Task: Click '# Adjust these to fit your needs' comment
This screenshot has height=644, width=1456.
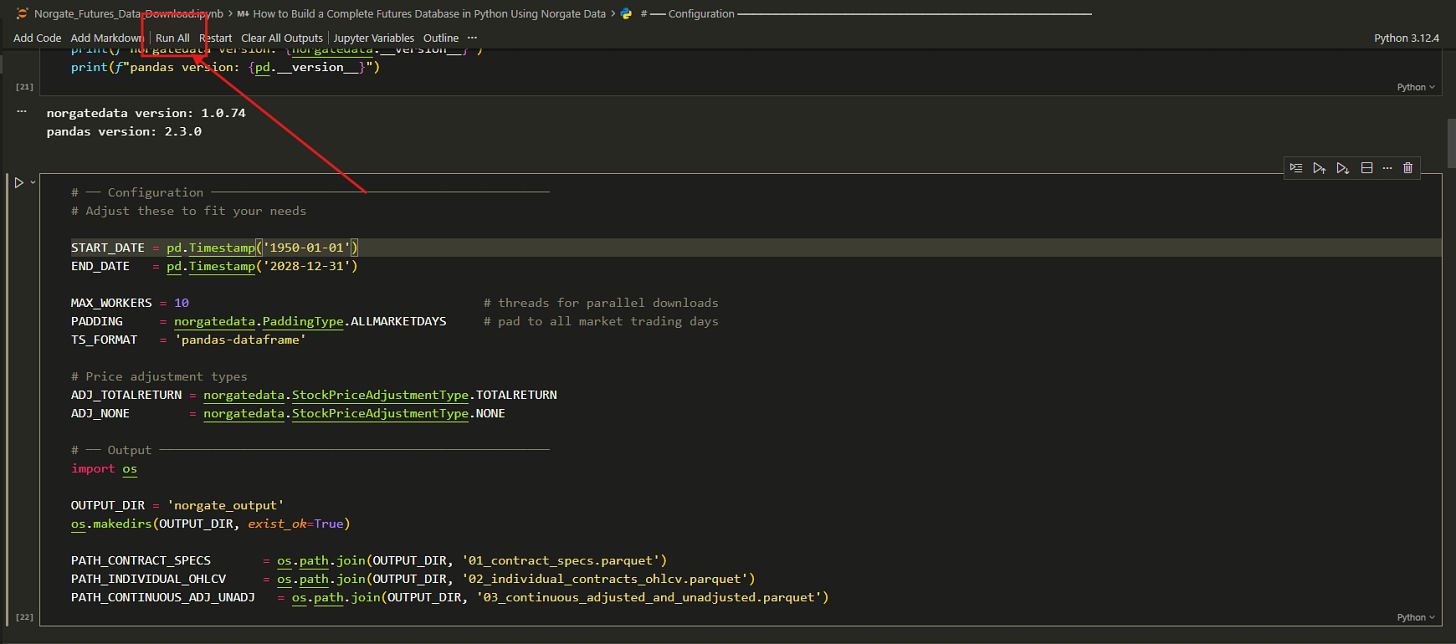Action: click(x=189, y=211)
